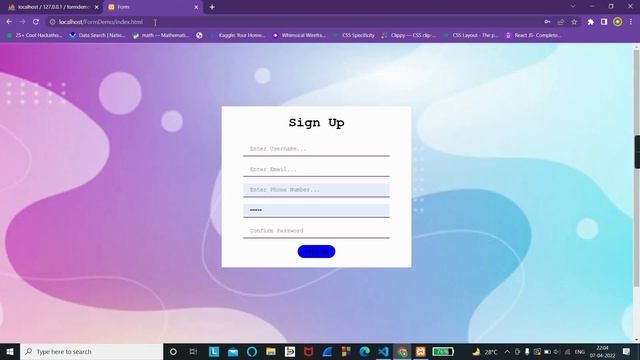Click the ENG language indicator

coord(580,352)
